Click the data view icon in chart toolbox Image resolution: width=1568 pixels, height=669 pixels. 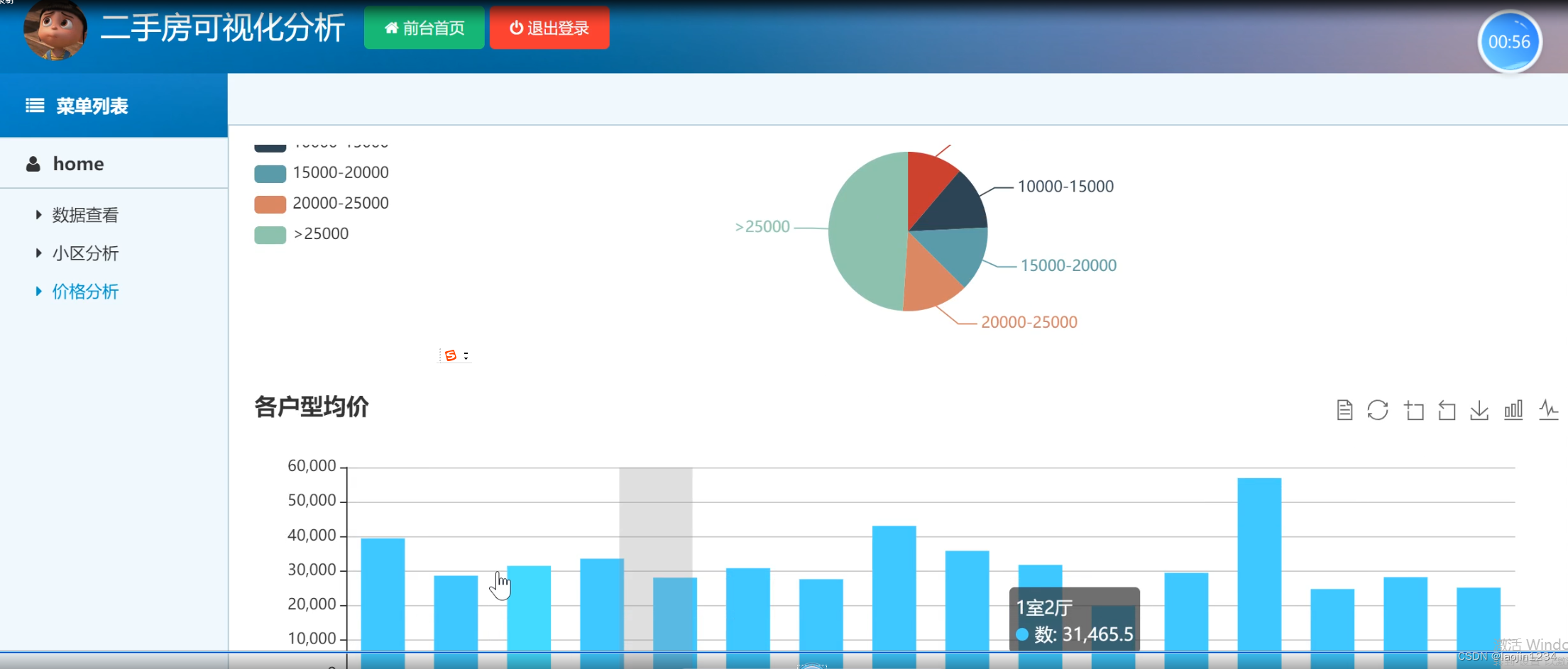(x=1344, y=410)
